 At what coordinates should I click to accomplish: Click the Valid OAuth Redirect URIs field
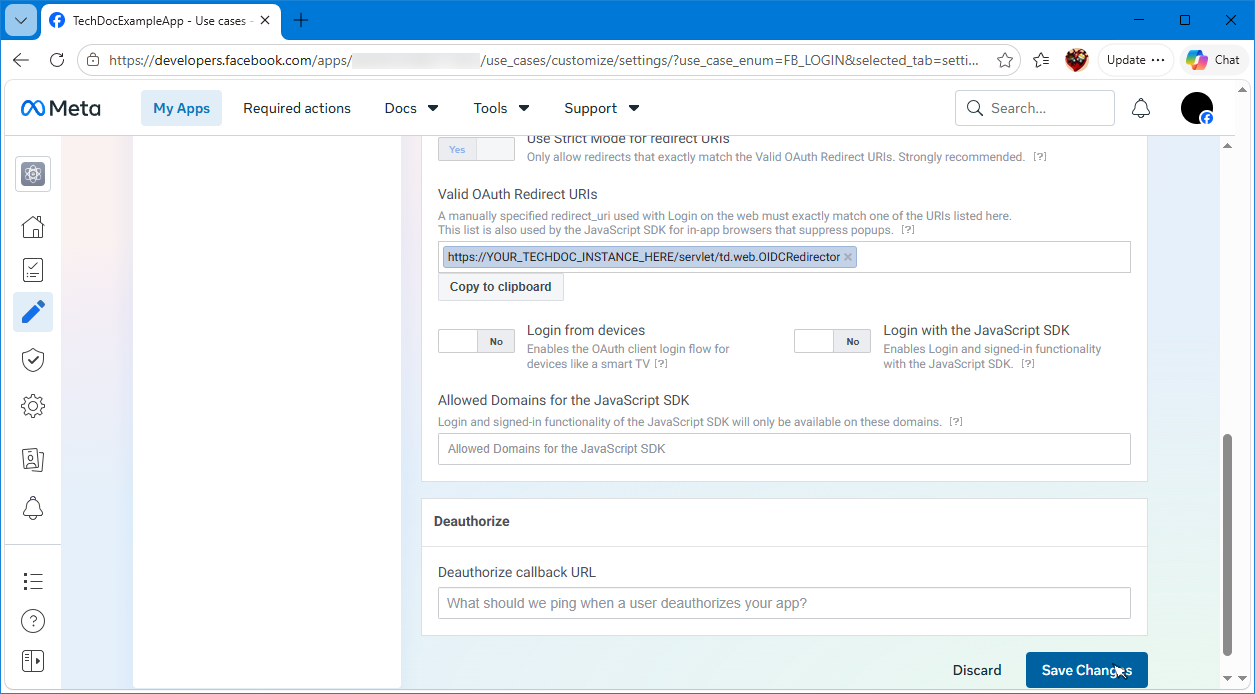click(784, 257)
